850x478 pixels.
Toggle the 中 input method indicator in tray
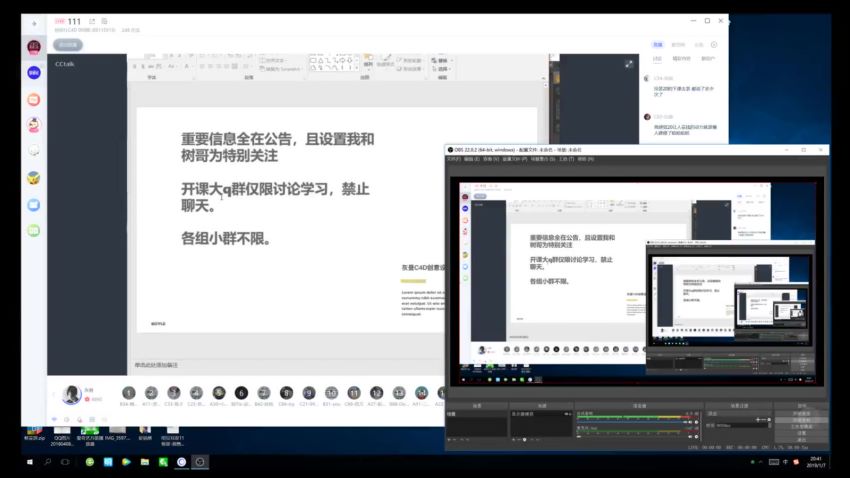[x=785, y=462]
